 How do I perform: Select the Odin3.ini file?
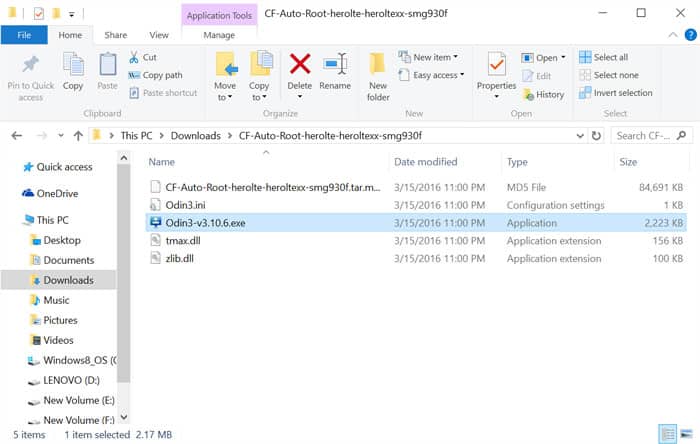[x=185, y=205]
